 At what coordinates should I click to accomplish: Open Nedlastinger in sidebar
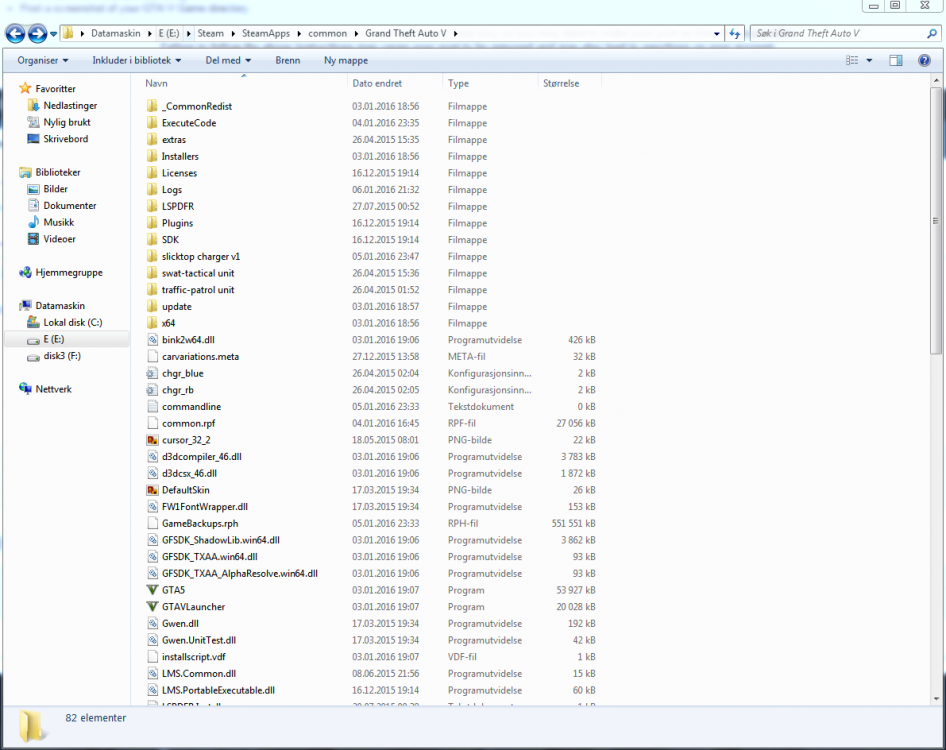[x=70, y=106]
